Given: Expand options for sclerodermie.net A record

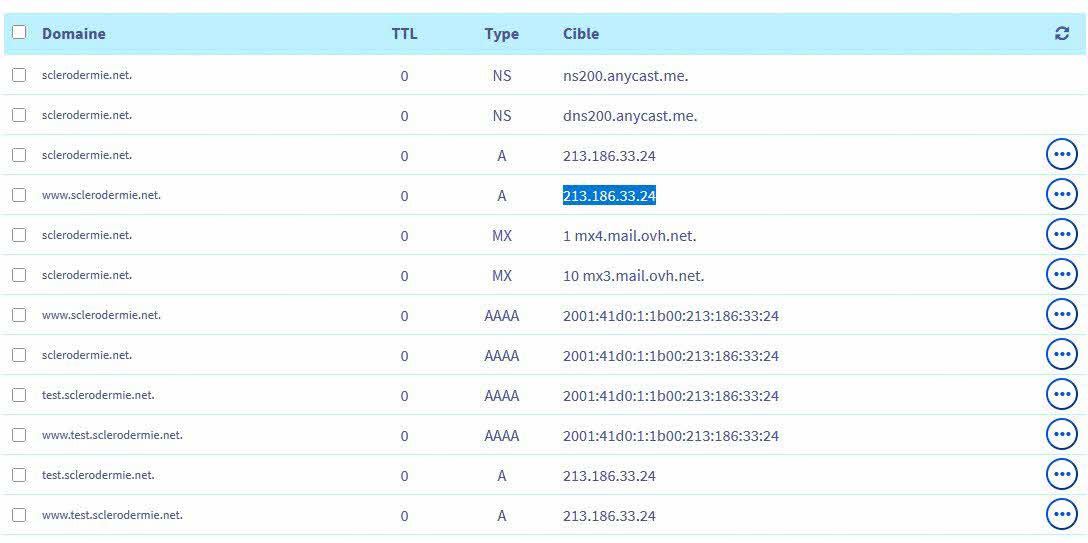Looking at the screenshot, I should point(1061,155).
